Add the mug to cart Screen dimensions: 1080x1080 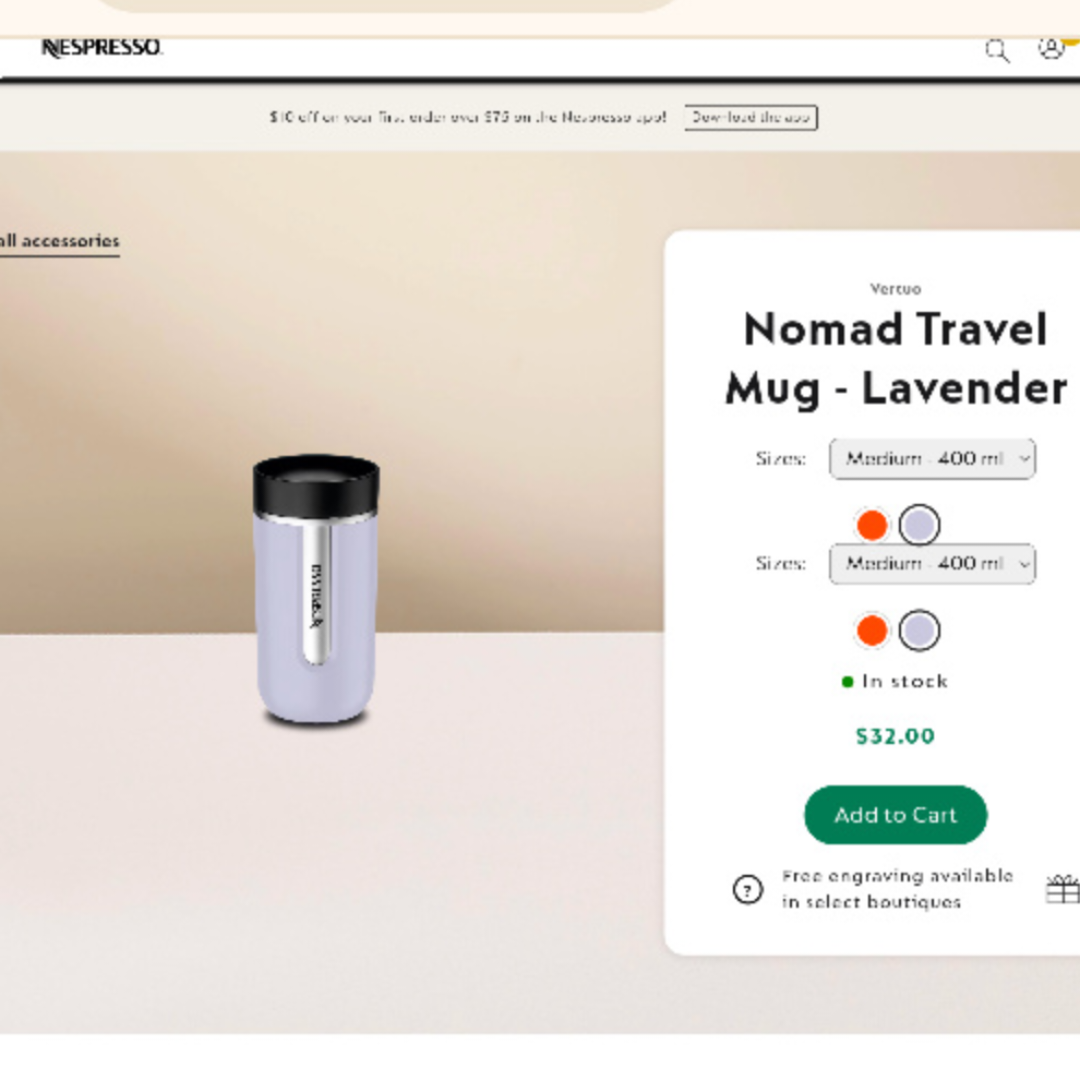(895, 815)
